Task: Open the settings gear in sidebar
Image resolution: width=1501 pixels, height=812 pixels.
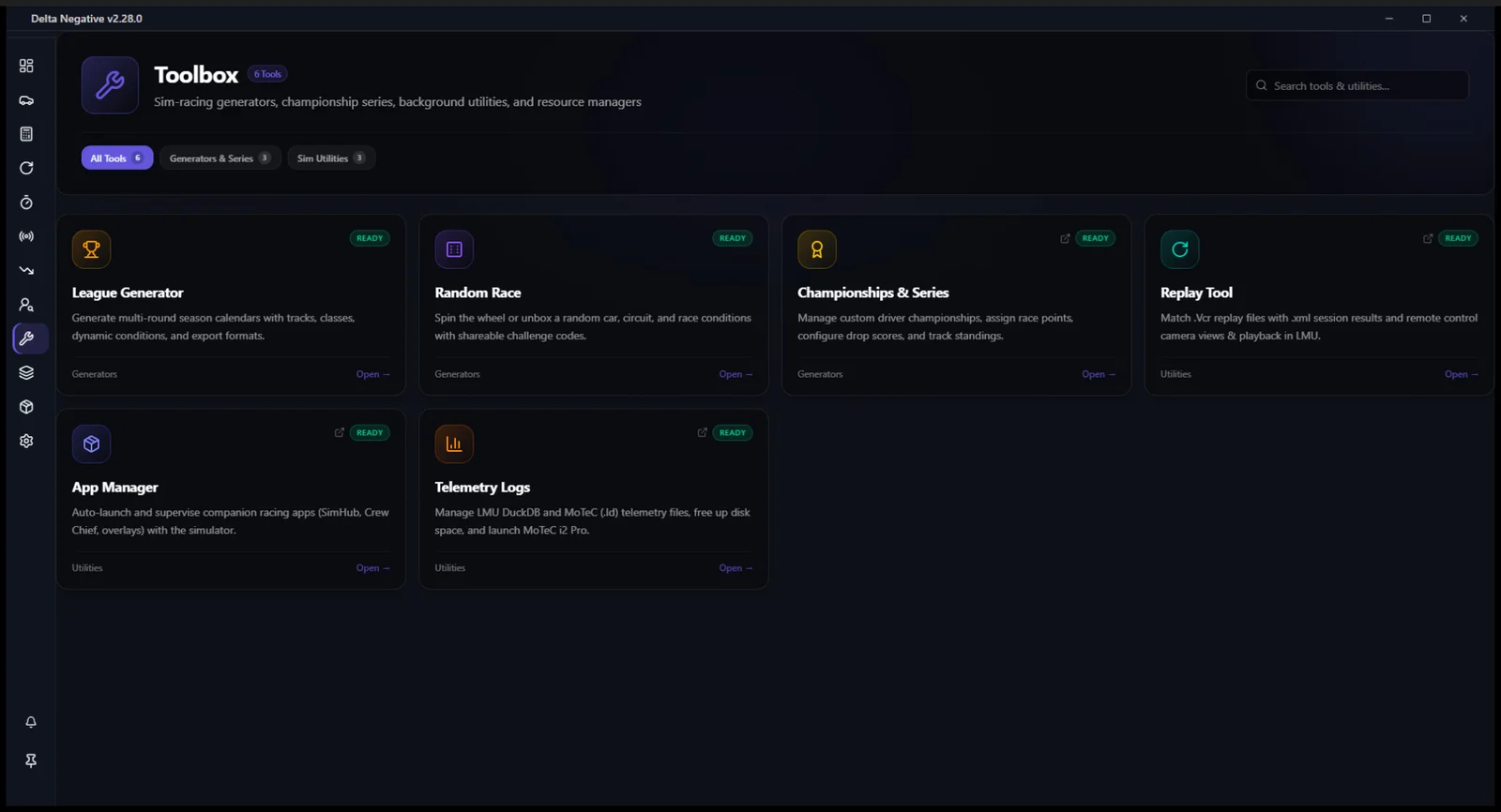Action: 26,441
